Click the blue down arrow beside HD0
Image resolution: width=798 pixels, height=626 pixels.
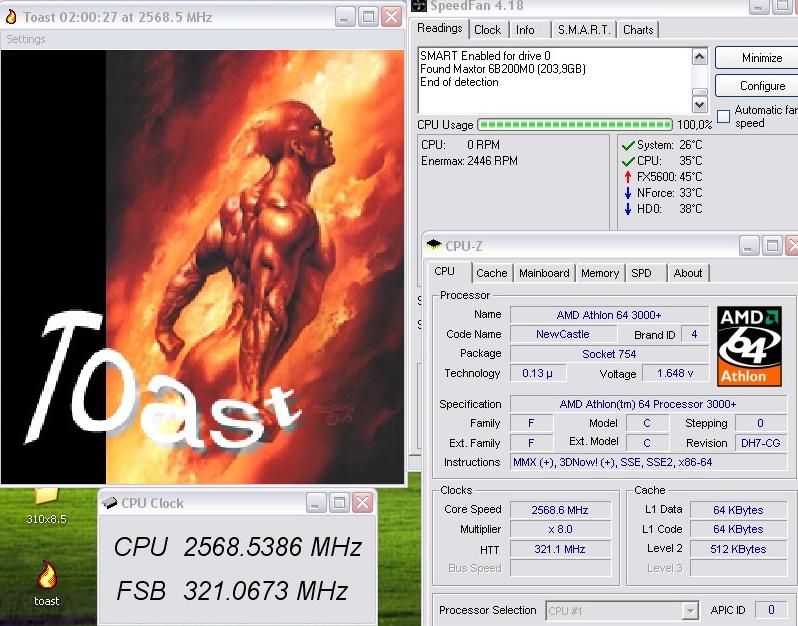[x=628, y=209]
